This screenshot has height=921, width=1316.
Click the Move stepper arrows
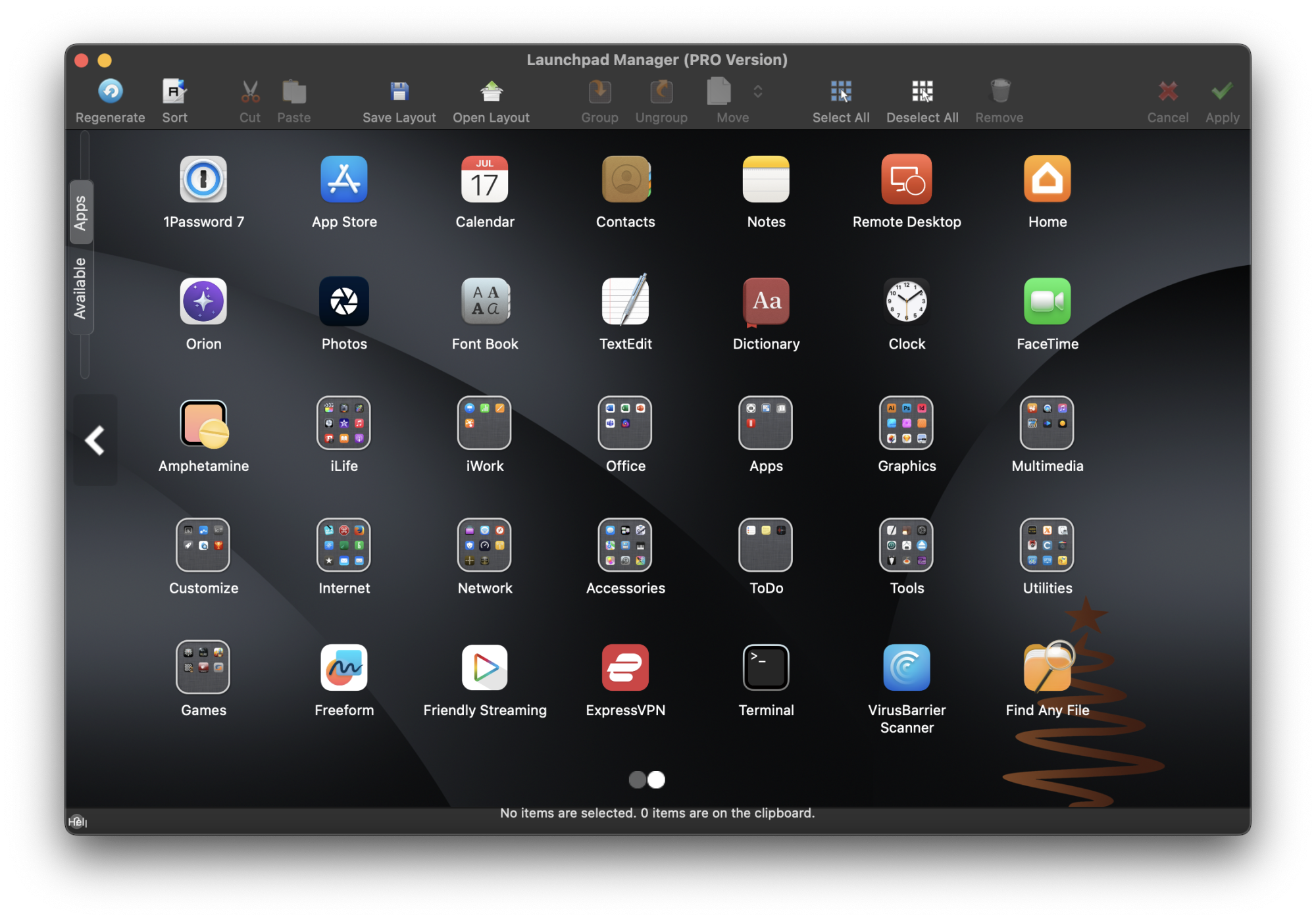click(758, 91)
